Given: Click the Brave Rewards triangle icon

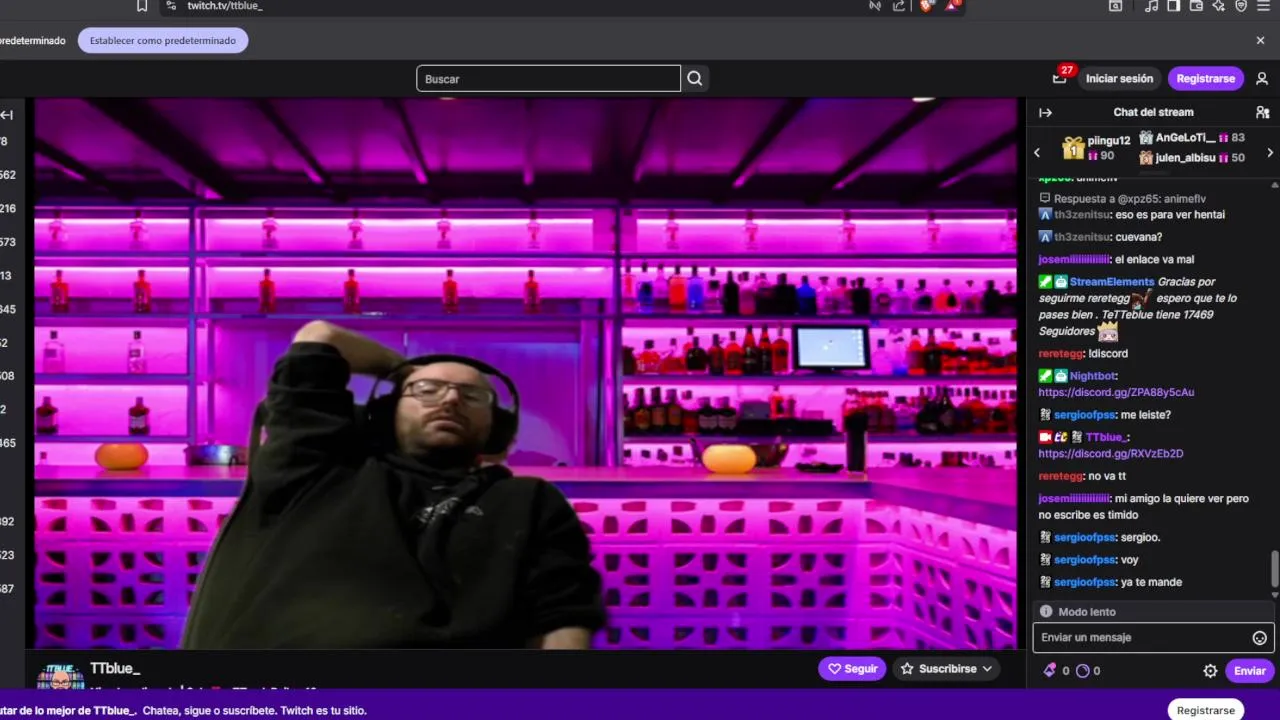Looking at the screenshot, I should click(952, 6).
